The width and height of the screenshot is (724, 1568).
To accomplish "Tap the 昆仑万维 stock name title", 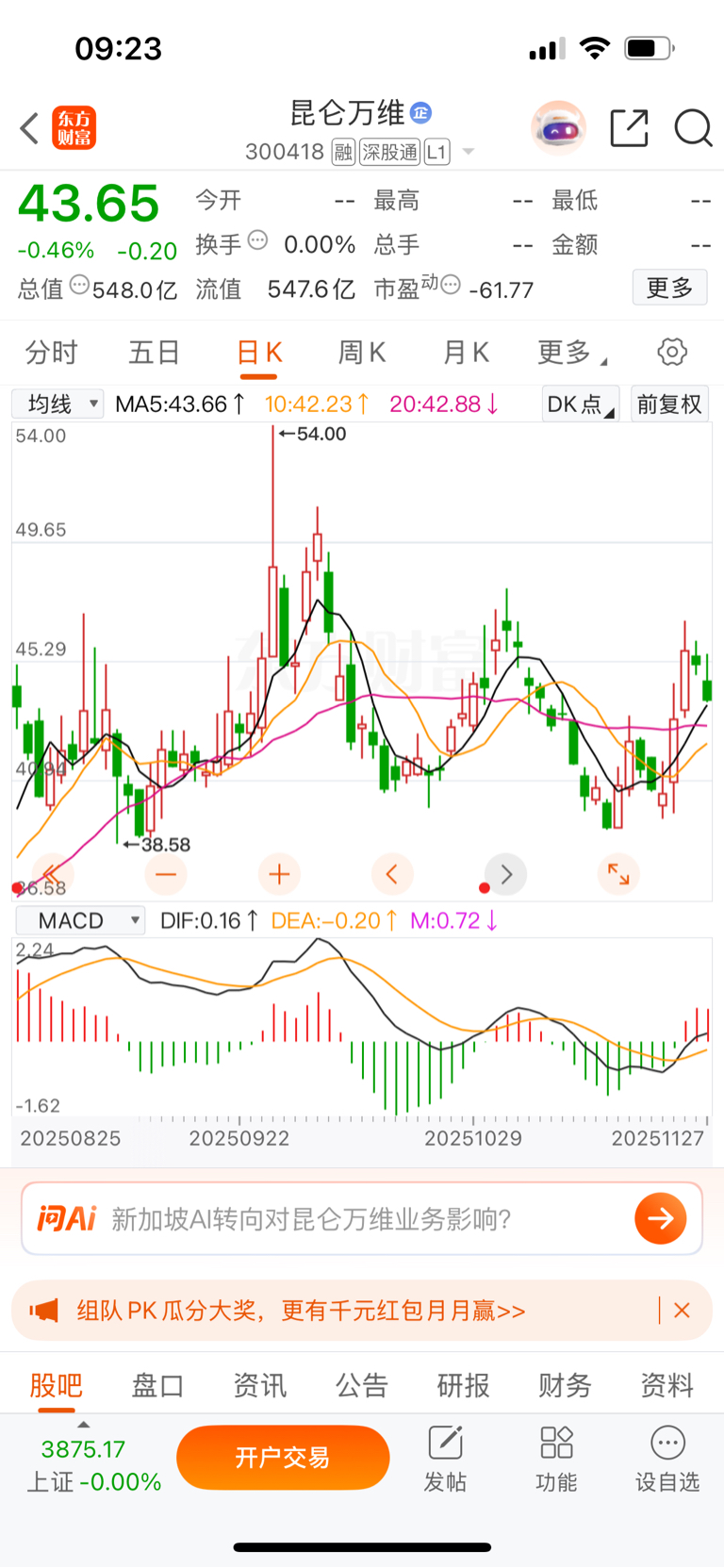I will pos(347,113).
